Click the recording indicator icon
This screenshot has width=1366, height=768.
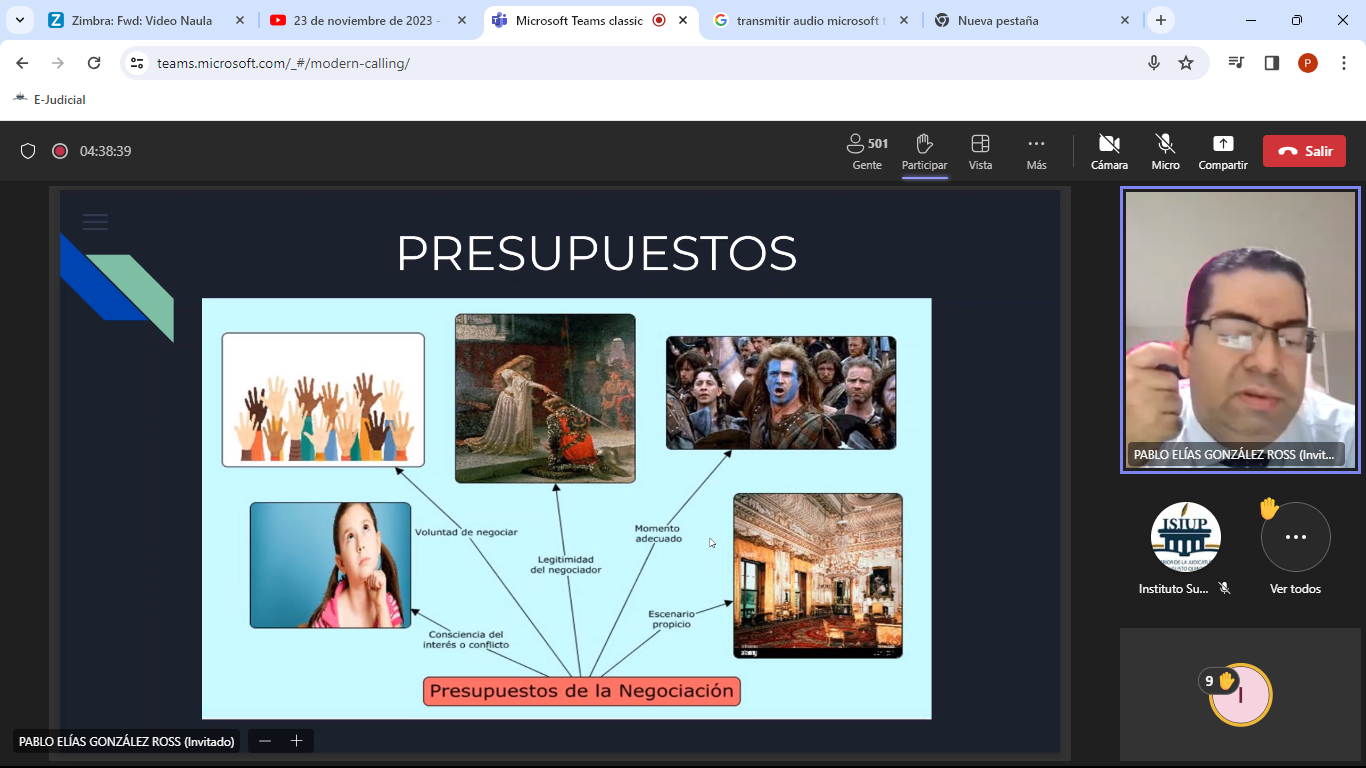60,151
